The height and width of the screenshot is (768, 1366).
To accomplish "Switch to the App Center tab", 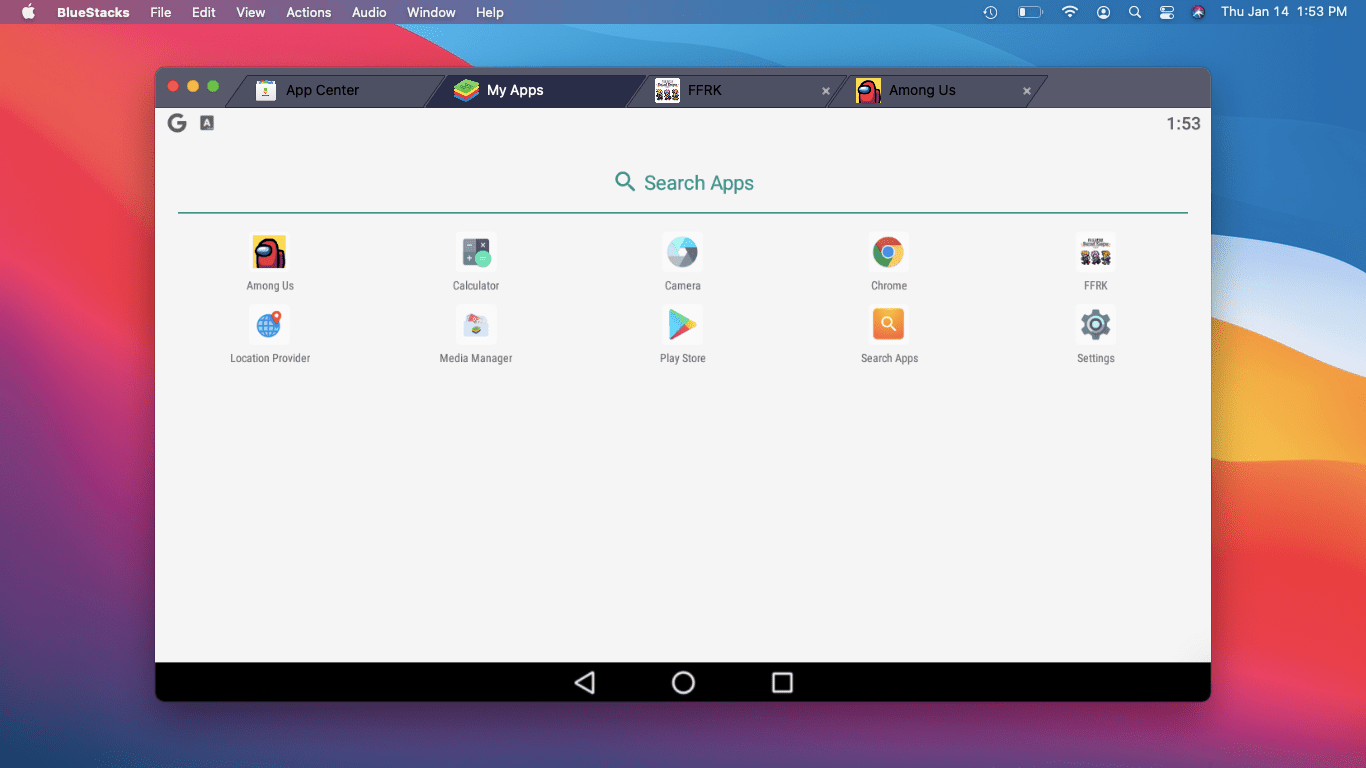I will tap(335, 90).
